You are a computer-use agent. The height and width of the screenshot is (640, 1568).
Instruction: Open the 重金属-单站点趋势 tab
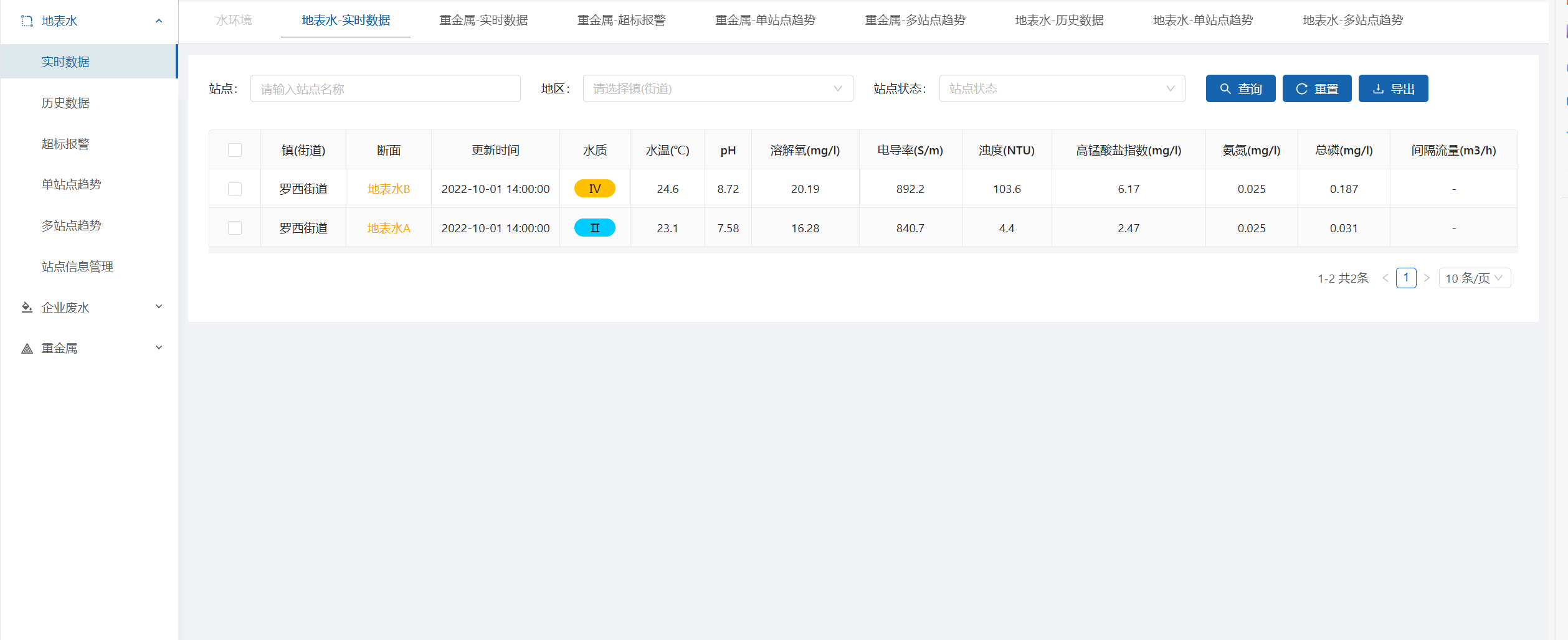tap(765, 21)
